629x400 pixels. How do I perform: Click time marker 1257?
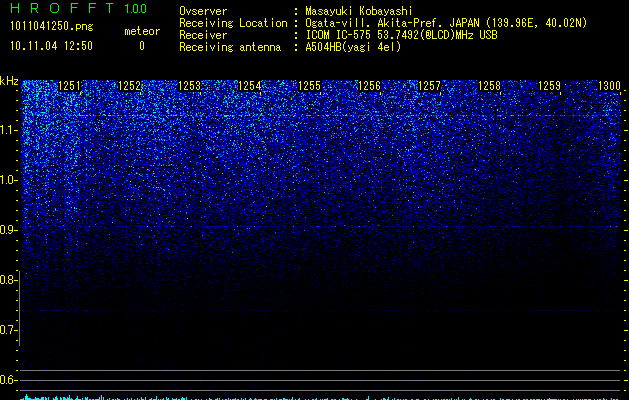click(429, 86)
